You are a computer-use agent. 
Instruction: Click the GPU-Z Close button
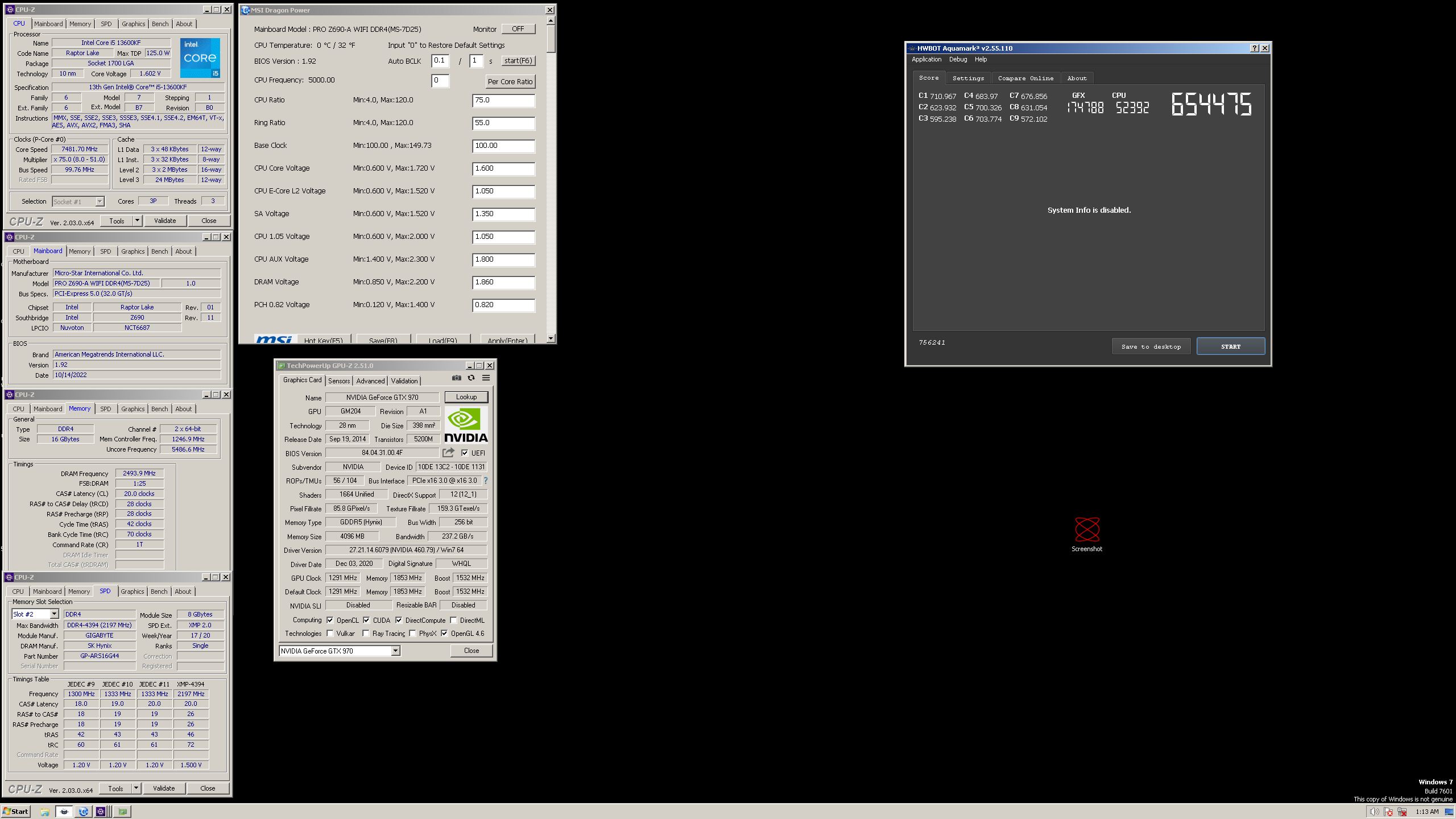(471, 651)
